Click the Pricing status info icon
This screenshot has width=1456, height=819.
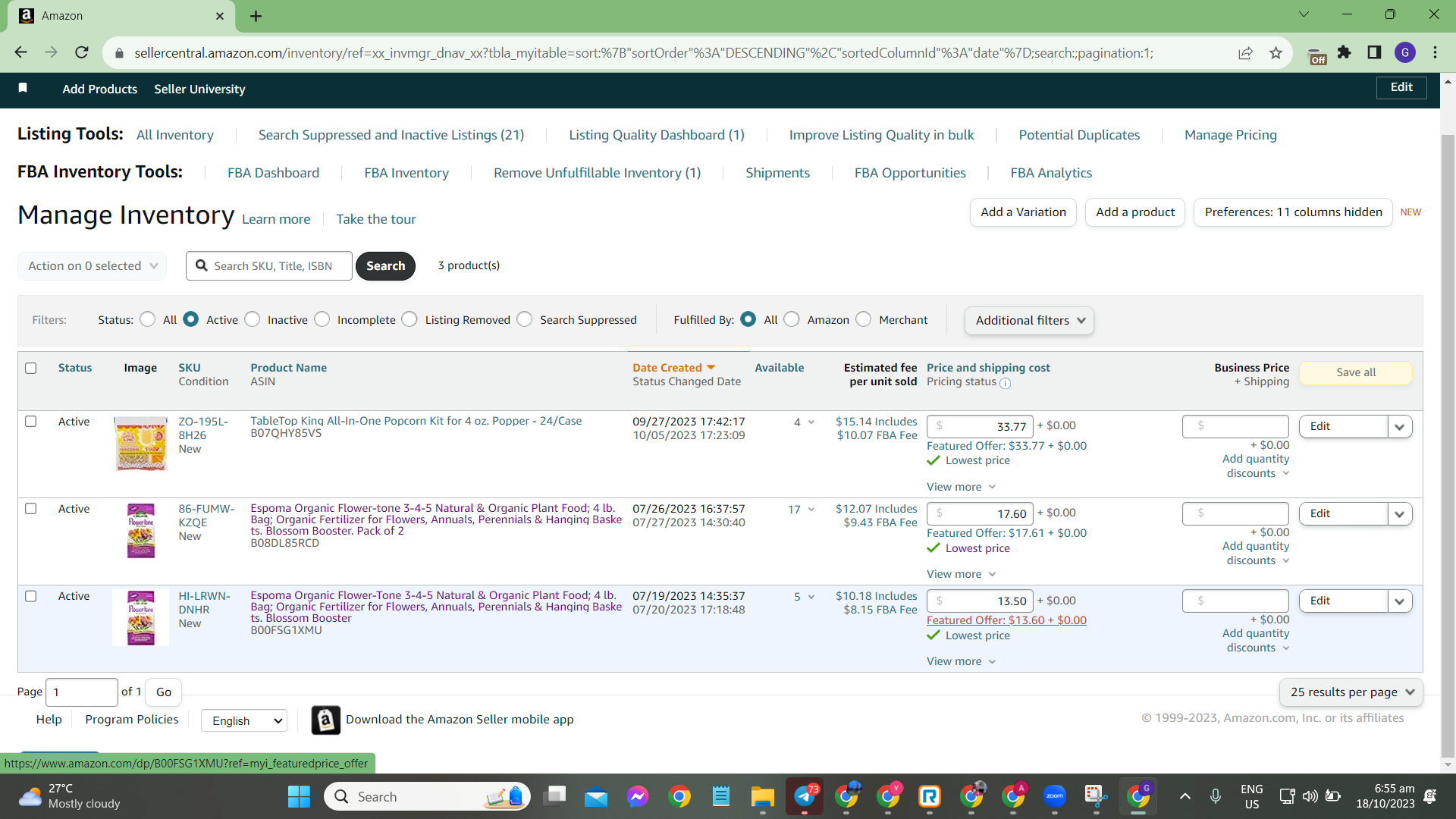[1005, 383]
